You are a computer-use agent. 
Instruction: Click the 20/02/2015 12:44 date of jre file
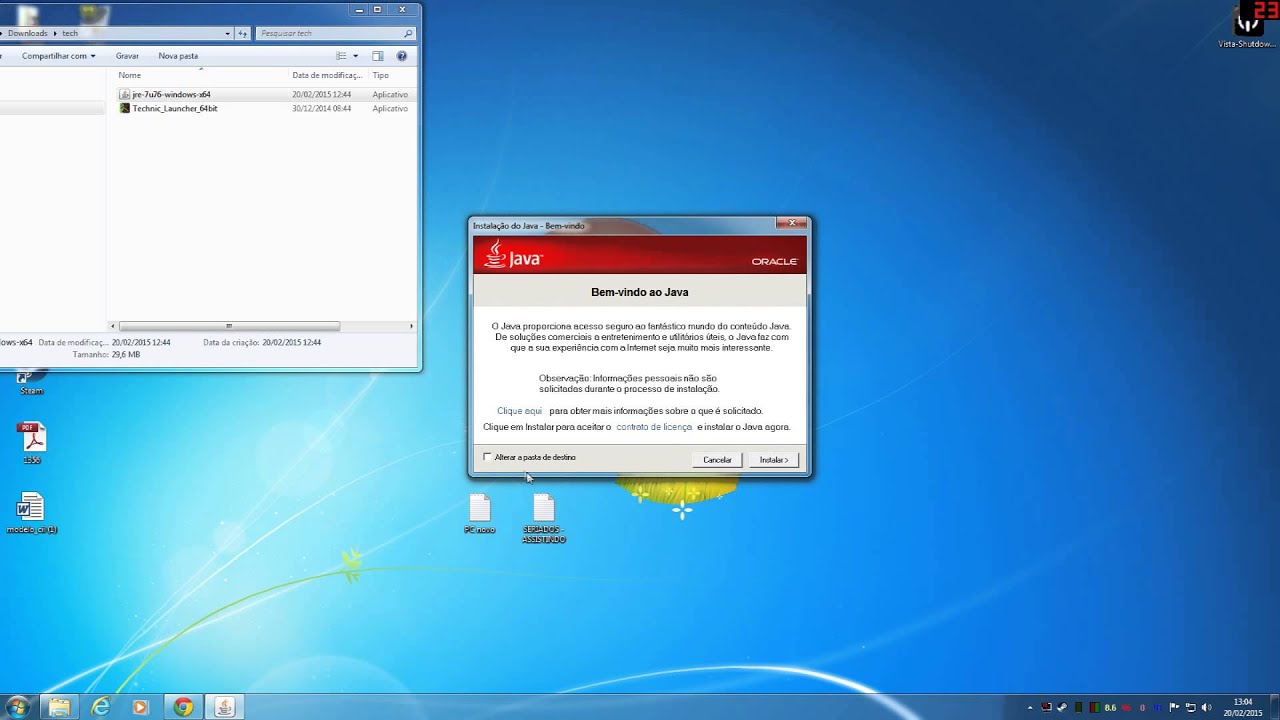pyautogui.click(x=321, y=94)
